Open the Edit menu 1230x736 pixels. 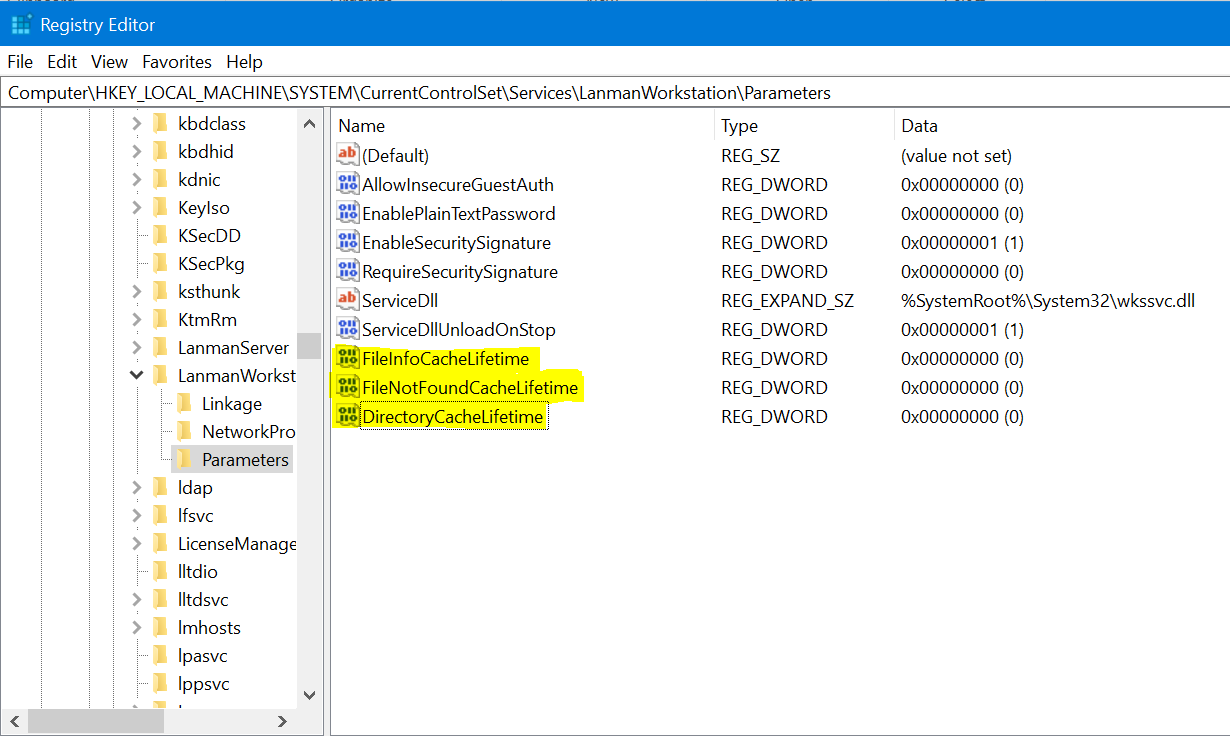pos(62,62)
